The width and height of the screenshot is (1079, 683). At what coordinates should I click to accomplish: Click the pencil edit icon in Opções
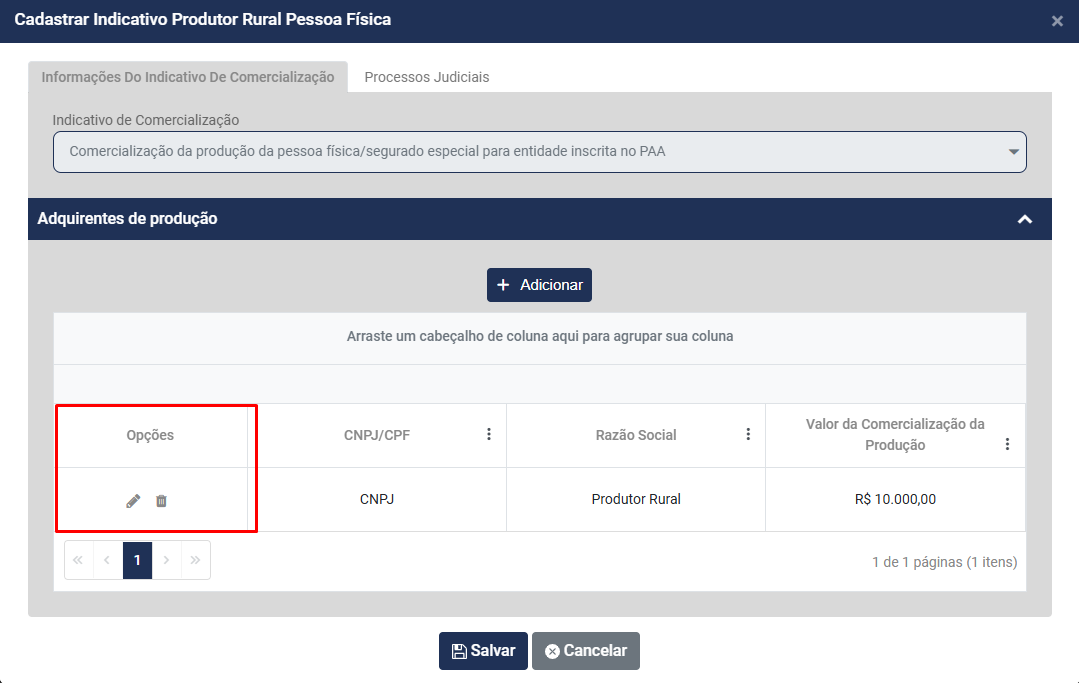click(x=133, y=500)
